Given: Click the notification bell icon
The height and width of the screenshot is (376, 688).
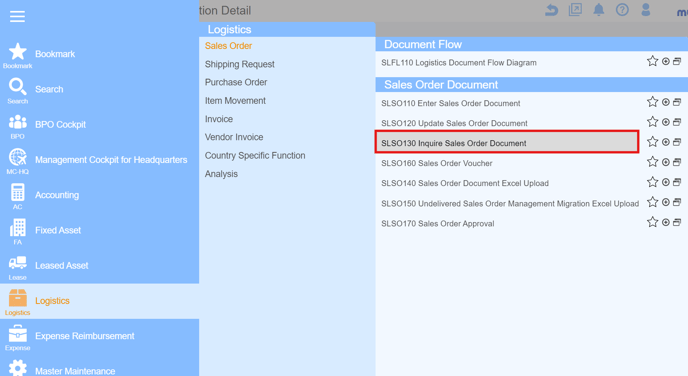Looking at the screenshot, I should coord(598,10).
